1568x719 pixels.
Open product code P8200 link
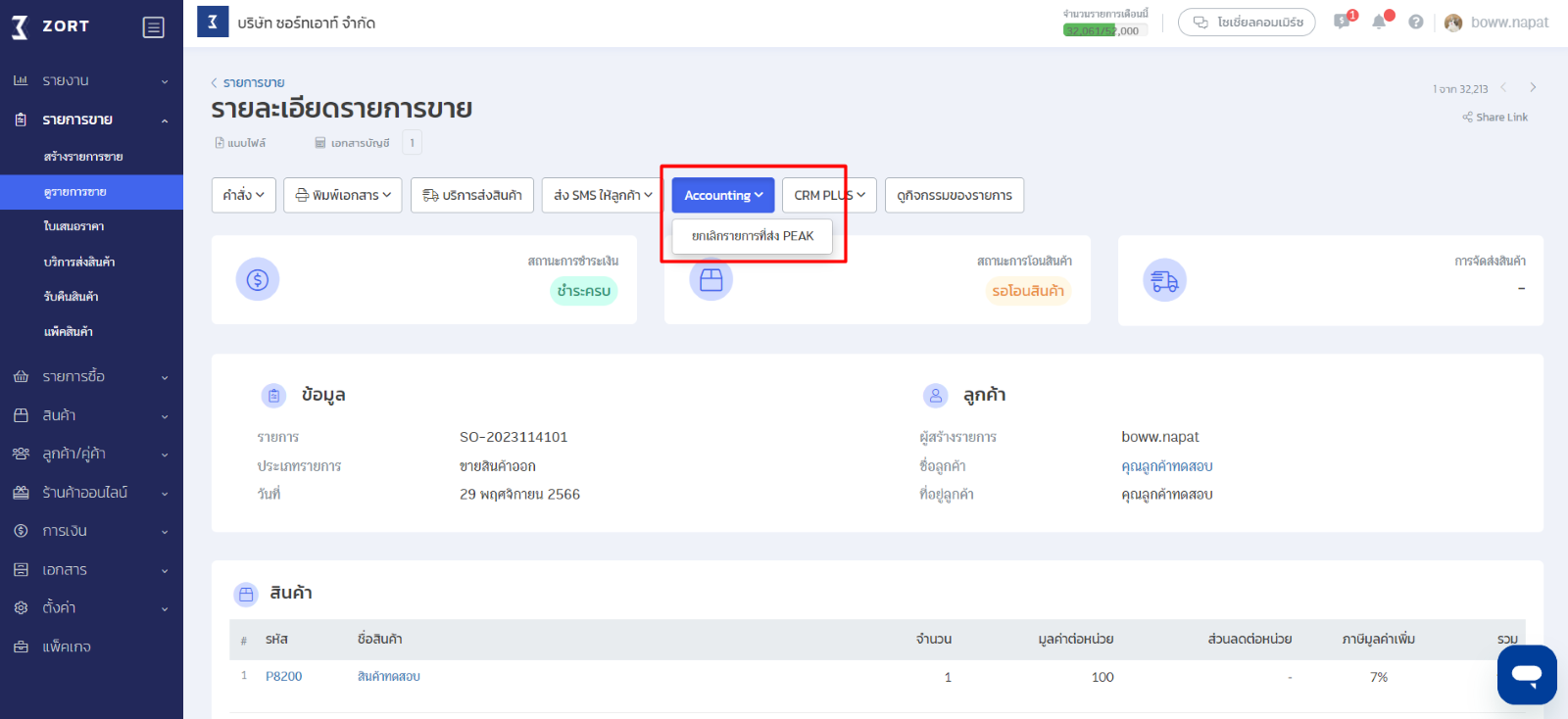click(x=283, y=676)
